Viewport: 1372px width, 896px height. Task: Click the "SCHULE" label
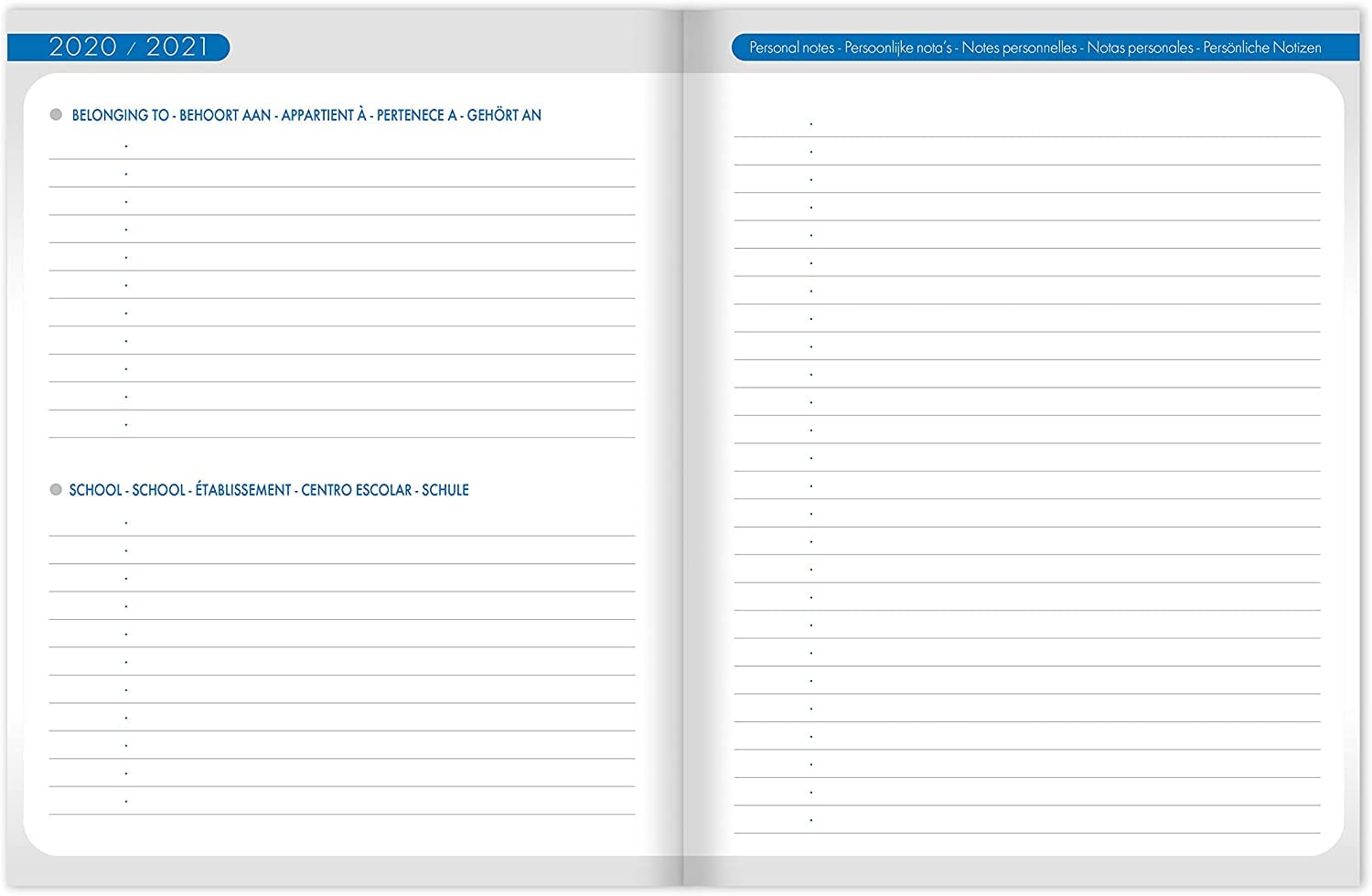coord(445,490)
